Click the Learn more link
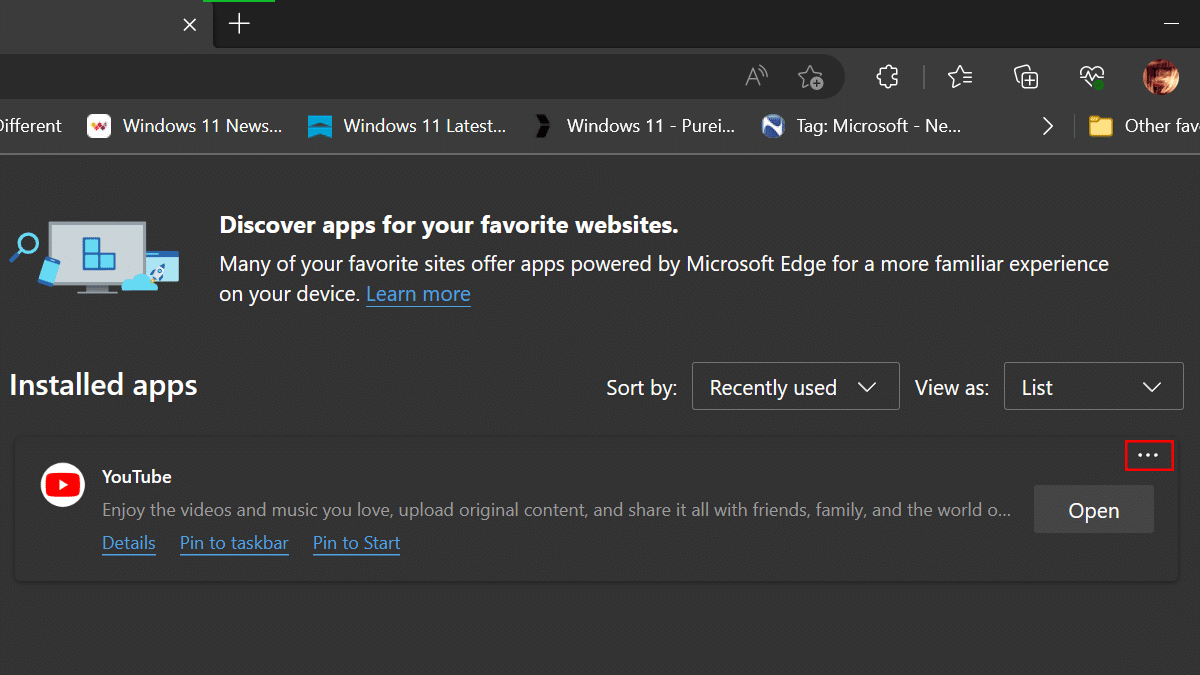The height and width of the screenshot is (675, 1200). [418, 294]
